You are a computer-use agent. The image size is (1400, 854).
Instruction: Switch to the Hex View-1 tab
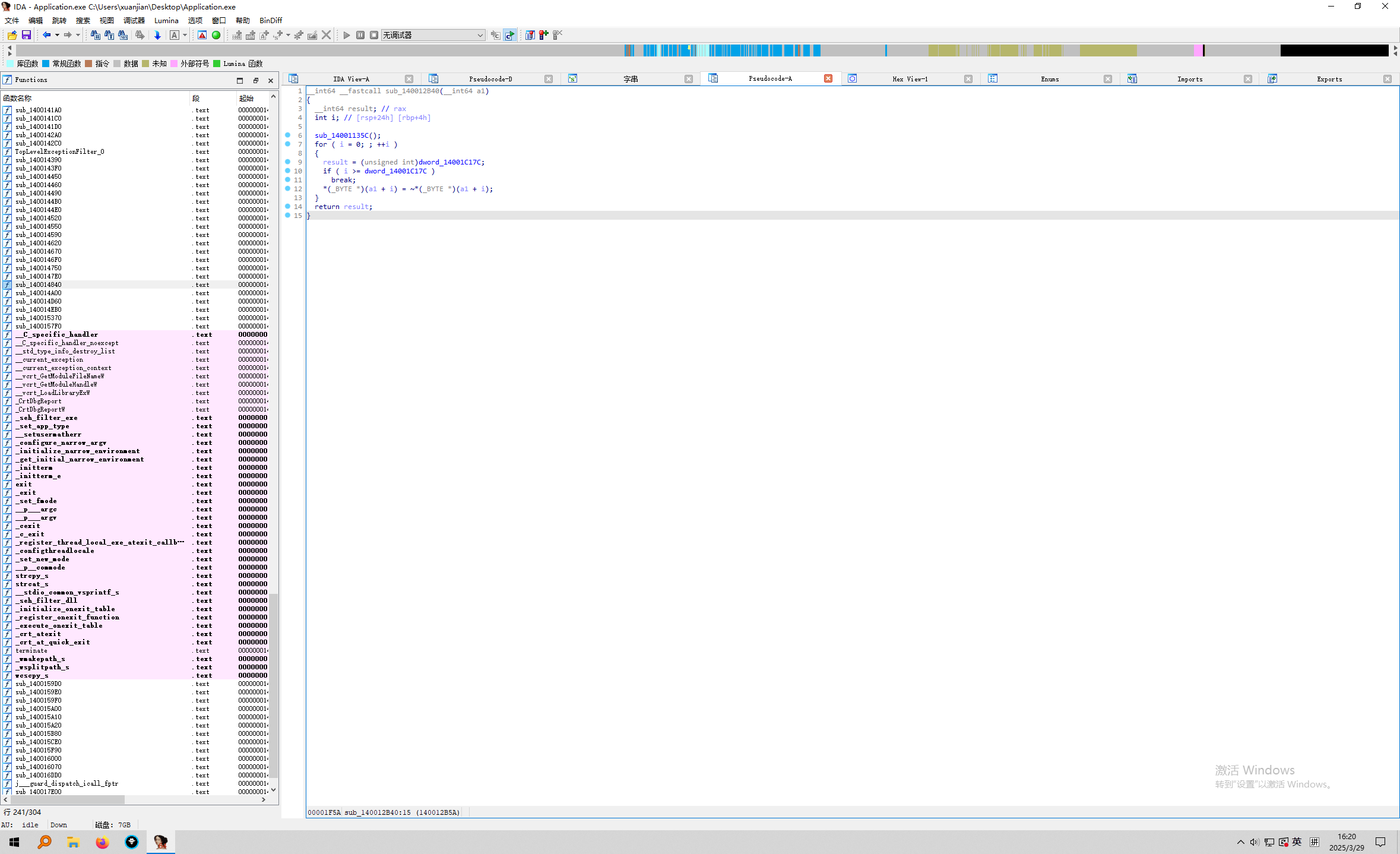[x=910, y=79]
